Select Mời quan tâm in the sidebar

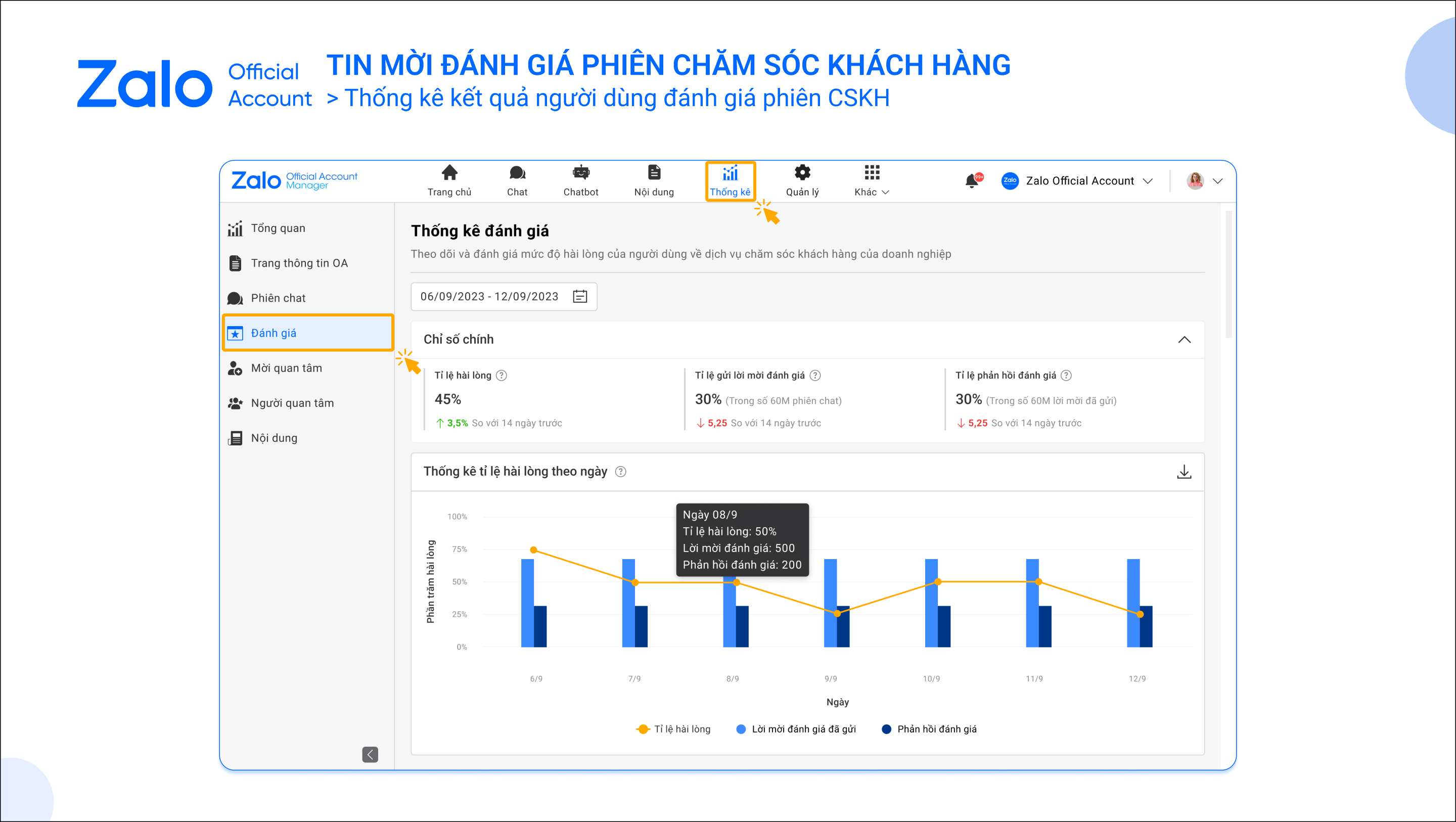[x=308, y=368]
